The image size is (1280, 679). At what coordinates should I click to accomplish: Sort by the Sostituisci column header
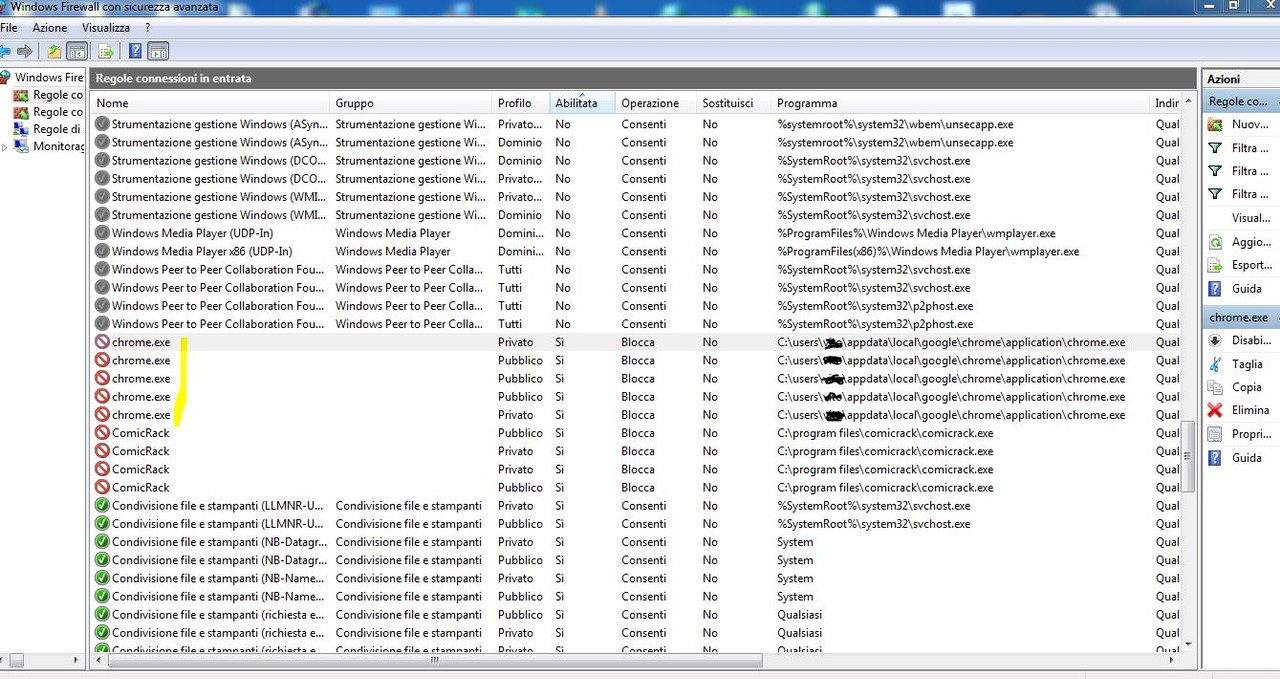point(732,103)
